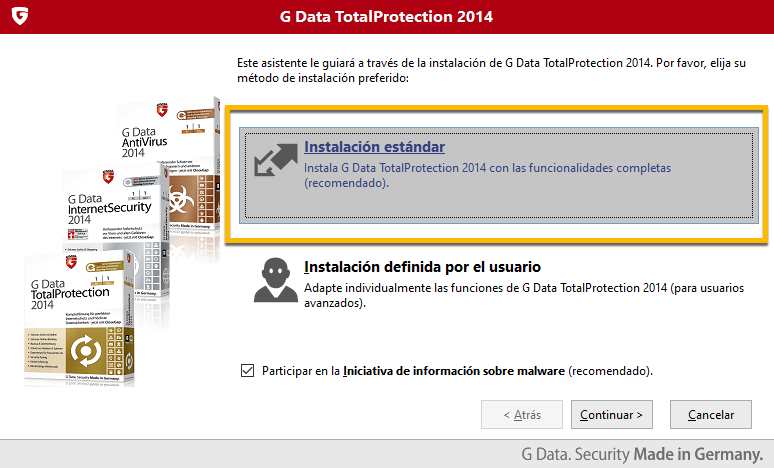774x468 pixels.
Task: Click the intro text 'Este asistente le guiará'
Action: (x=491, y=70)
